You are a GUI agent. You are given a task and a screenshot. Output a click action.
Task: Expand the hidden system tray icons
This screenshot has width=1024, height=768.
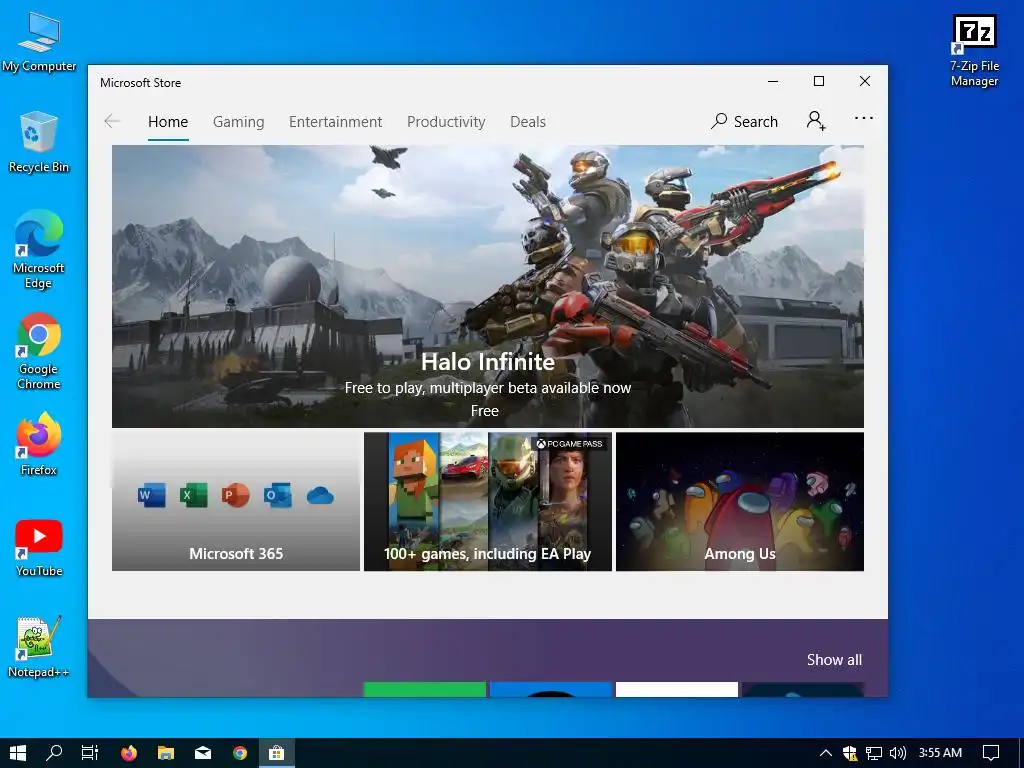point(825,753)
